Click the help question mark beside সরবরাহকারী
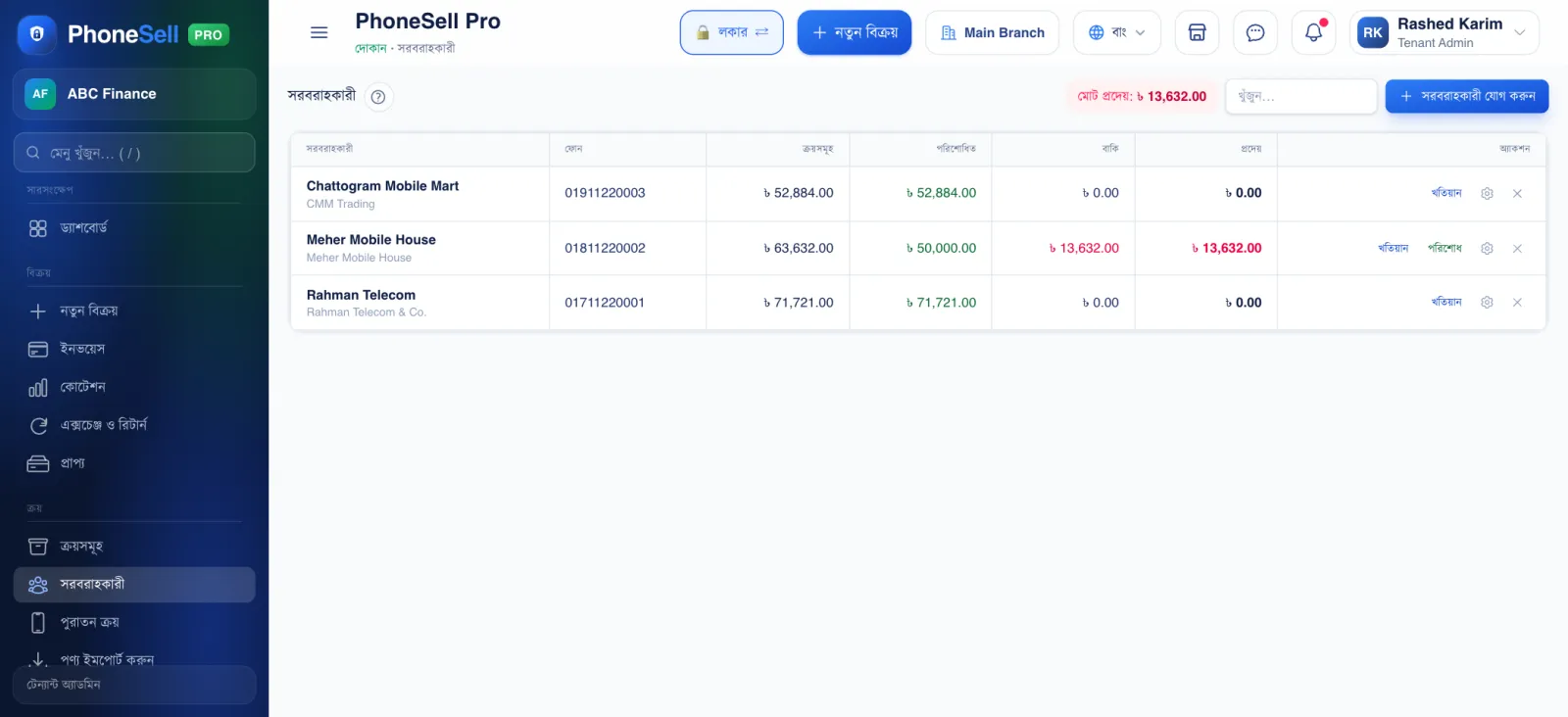Image resolution: width=1568 pixels, height=717 pixels. pyautogui.click(x=378, y=97)
